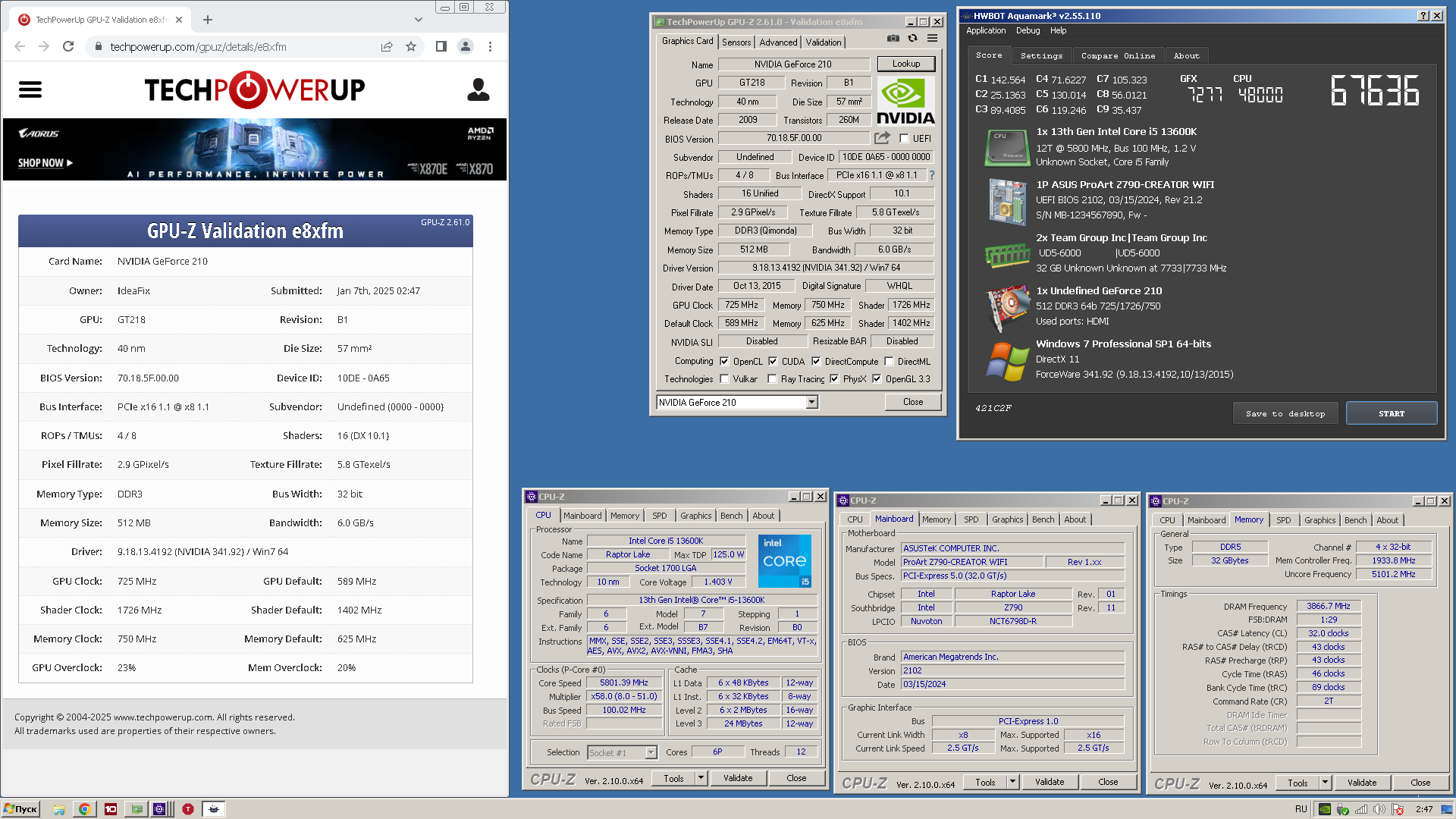
Task: Toggle the Ray Tracing checkbox
Action: click(x=772, y=379)
